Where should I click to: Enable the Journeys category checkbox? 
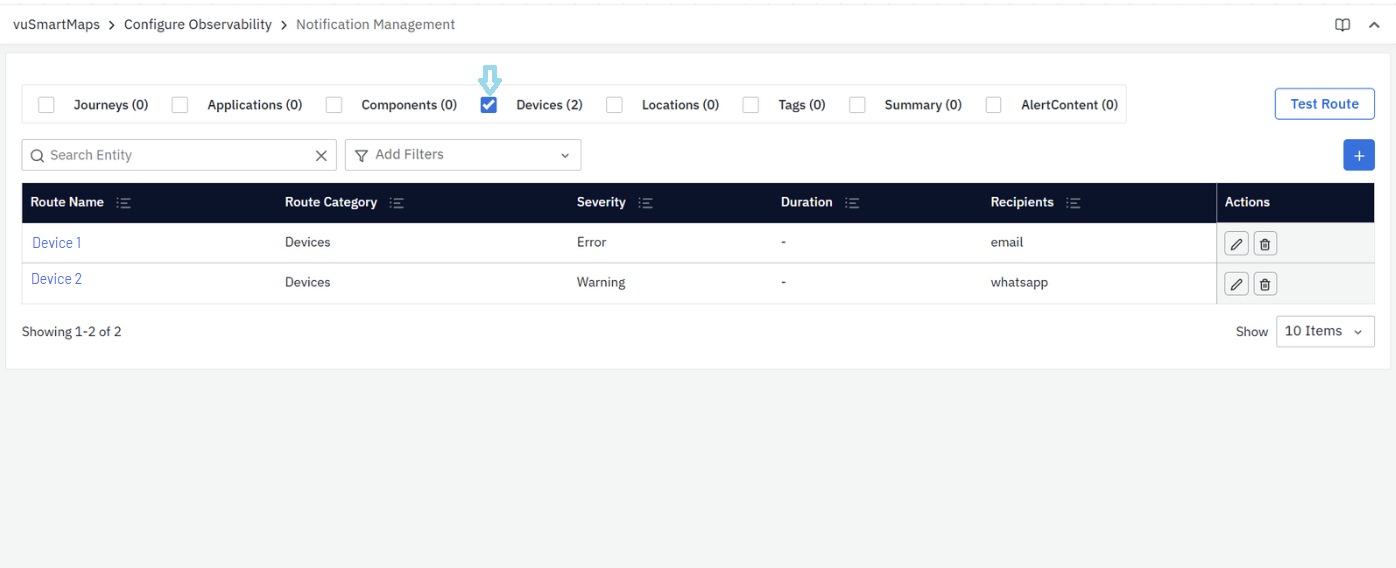point(46,105)
